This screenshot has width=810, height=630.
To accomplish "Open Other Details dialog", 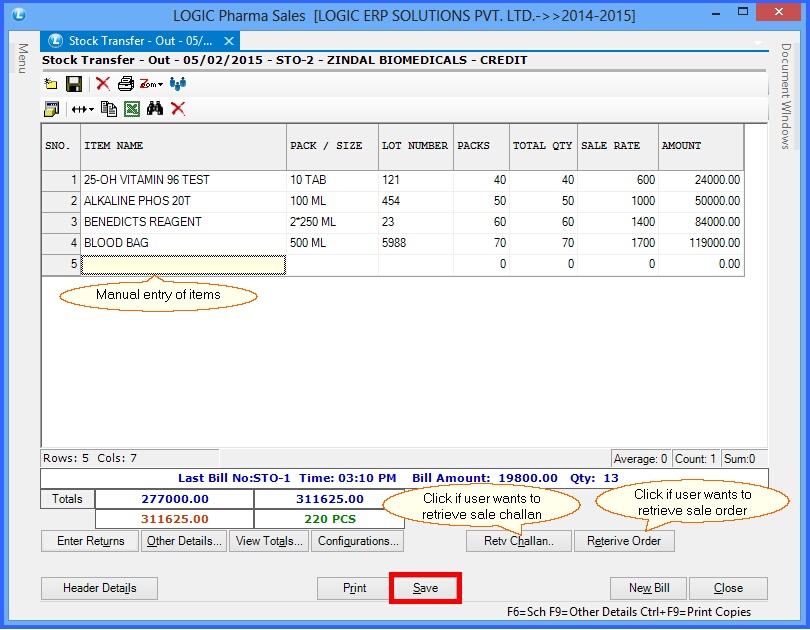I will (184, 541).
